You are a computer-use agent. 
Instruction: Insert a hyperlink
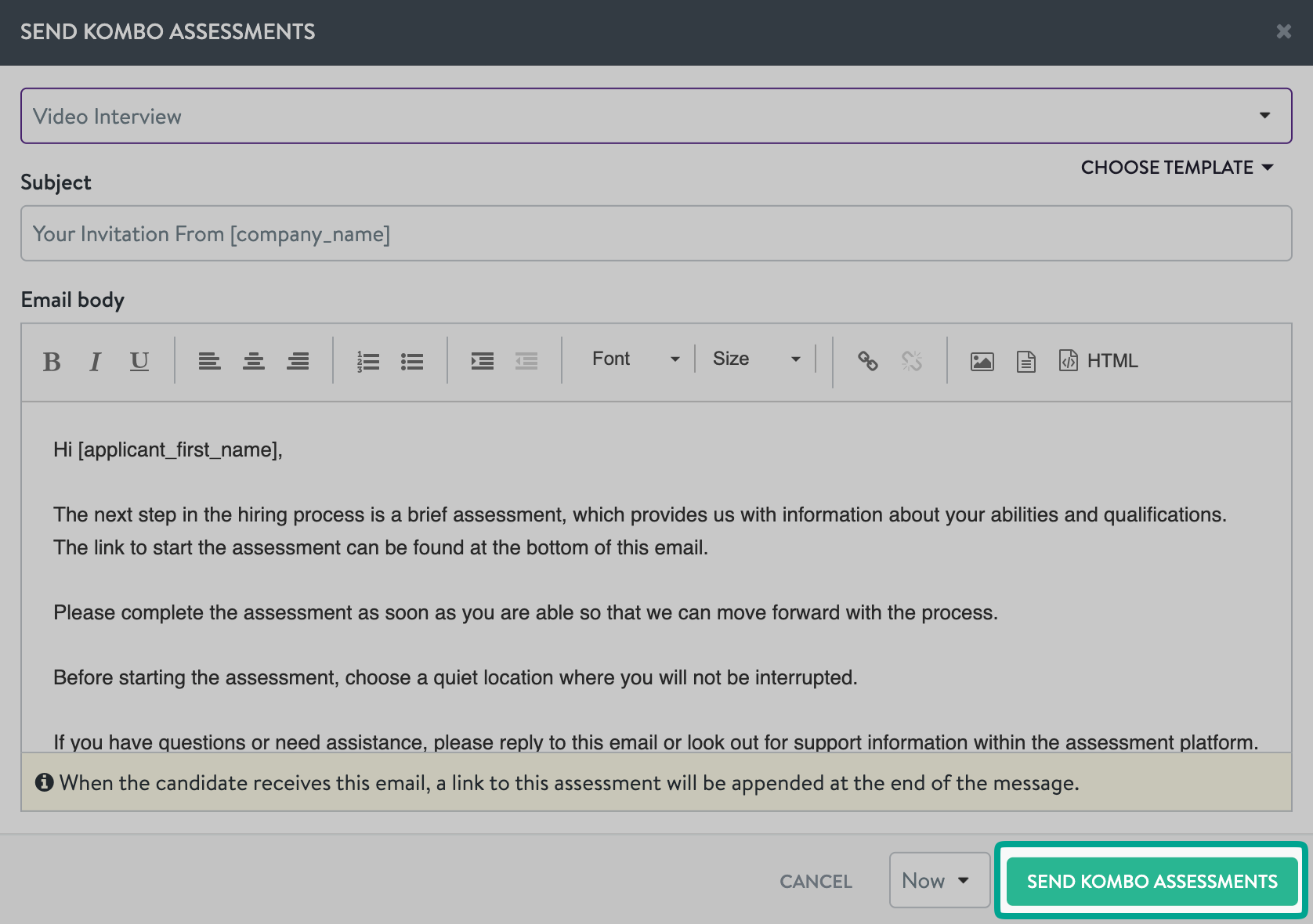click(x=867, y=361)
